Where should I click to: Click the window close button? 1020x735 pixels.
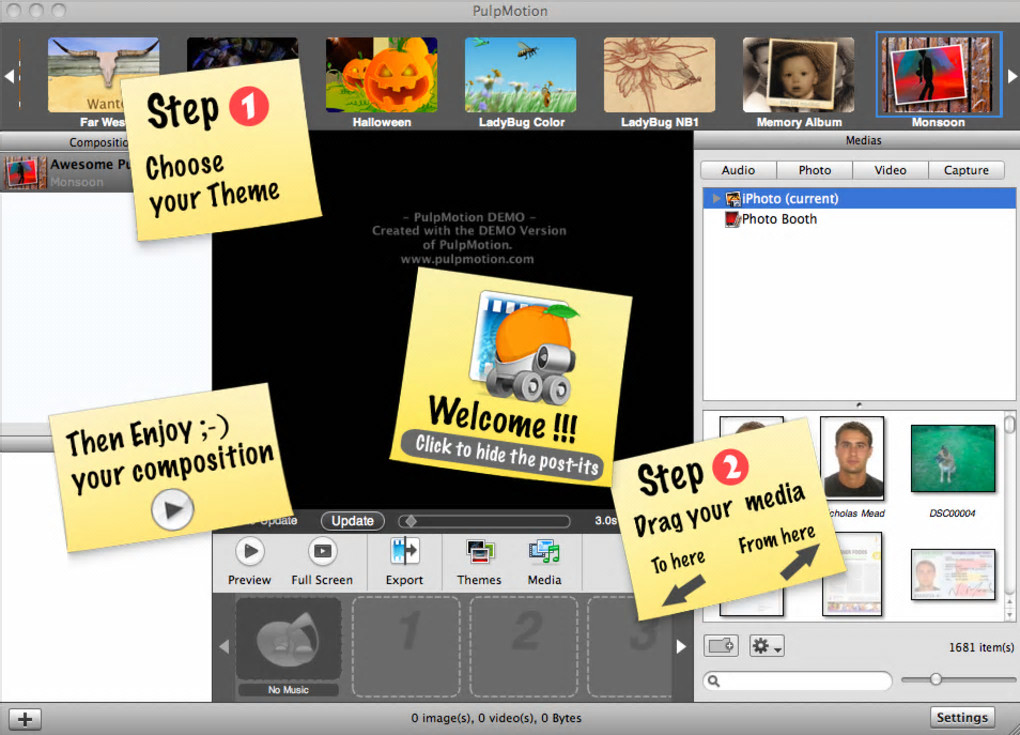[x=13, y=10]
